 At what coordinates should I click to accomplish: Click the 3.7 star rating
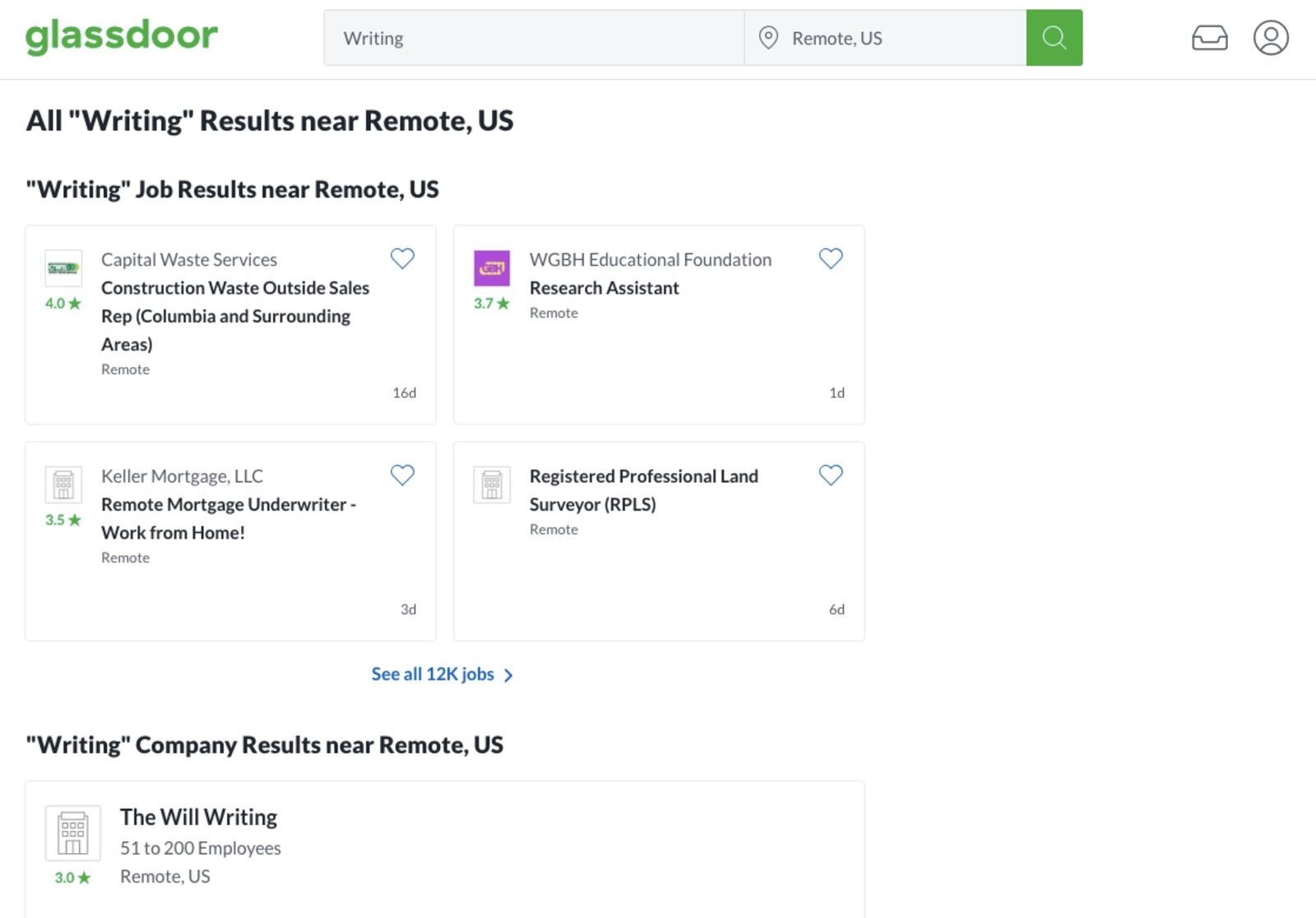[492, 304]
